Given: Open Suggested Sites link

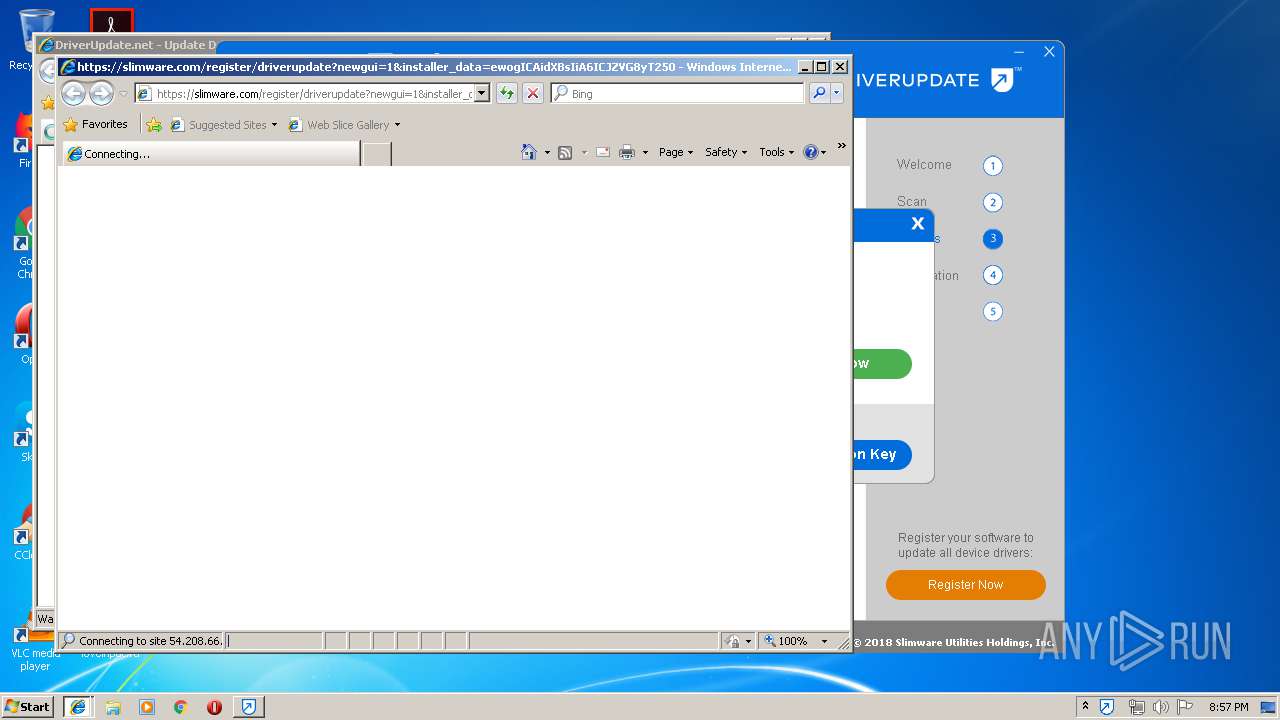Looking at the screenshot, I should coord(224,125).
